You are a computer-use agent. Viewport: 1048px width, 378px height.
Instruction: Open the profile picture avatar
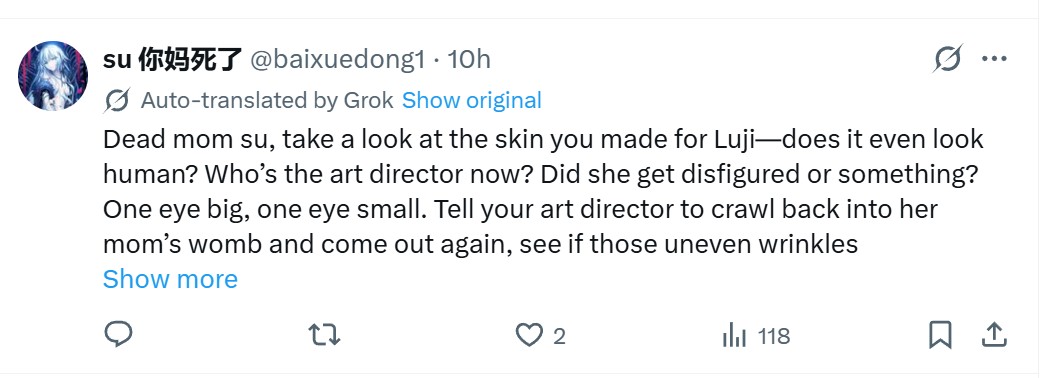53,75
